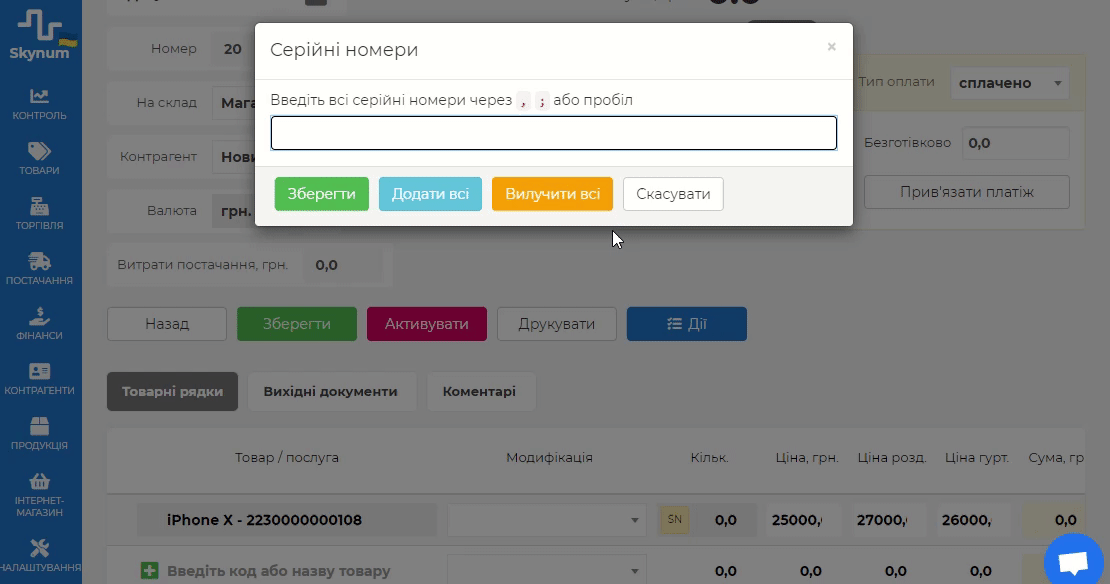1110x584 pixels.
Task: Open the Продукція box icon
Action: (39, 433)
